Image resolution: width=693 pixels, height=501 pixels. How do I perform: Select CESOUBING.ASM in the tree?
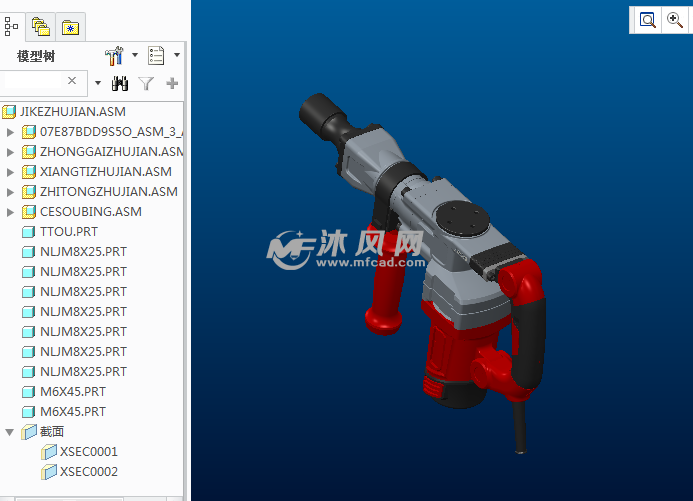pos(91,212)
